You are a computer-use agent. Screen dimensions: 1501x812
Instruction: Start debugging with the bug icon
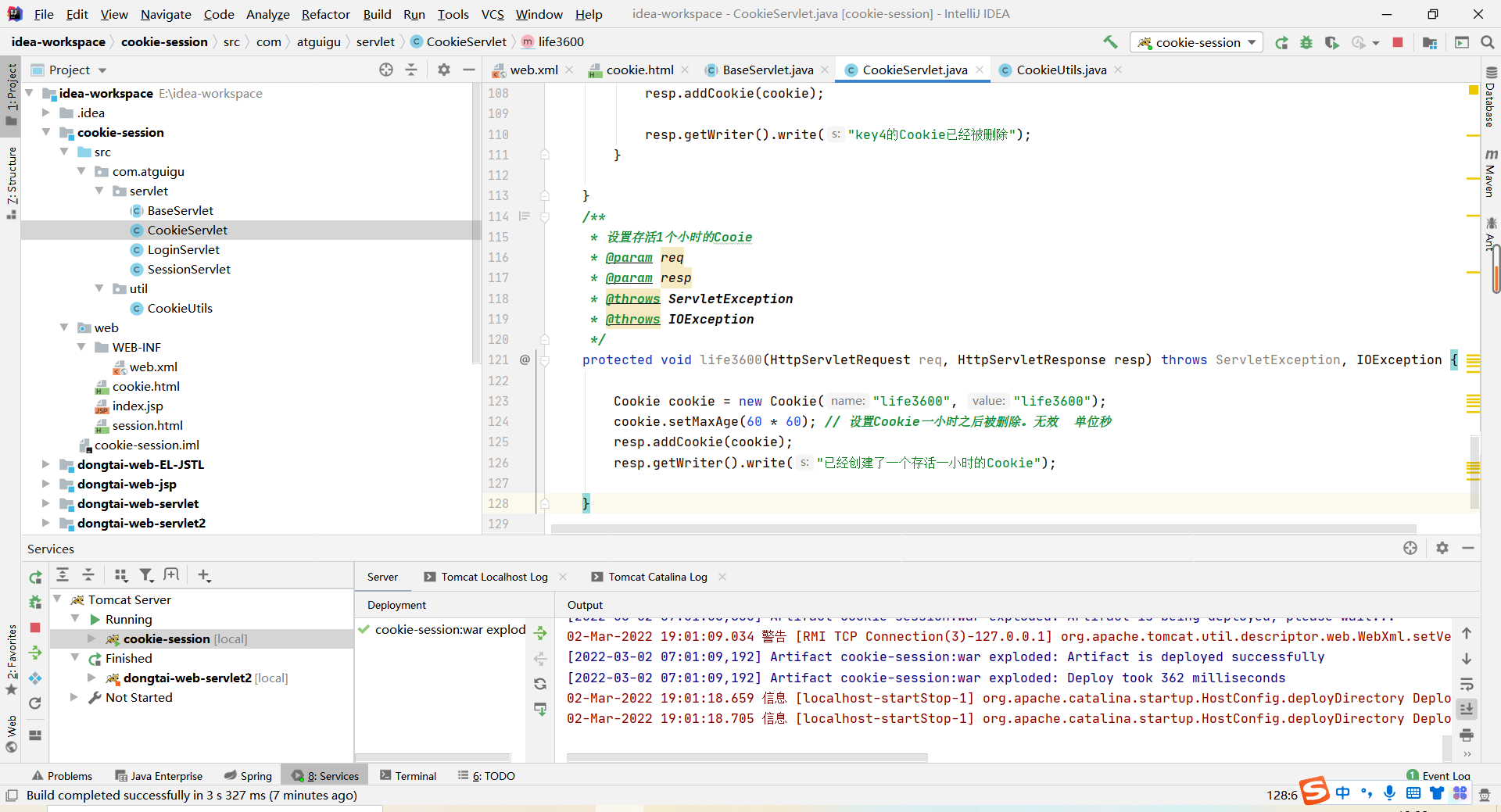tap(1306, 42)
